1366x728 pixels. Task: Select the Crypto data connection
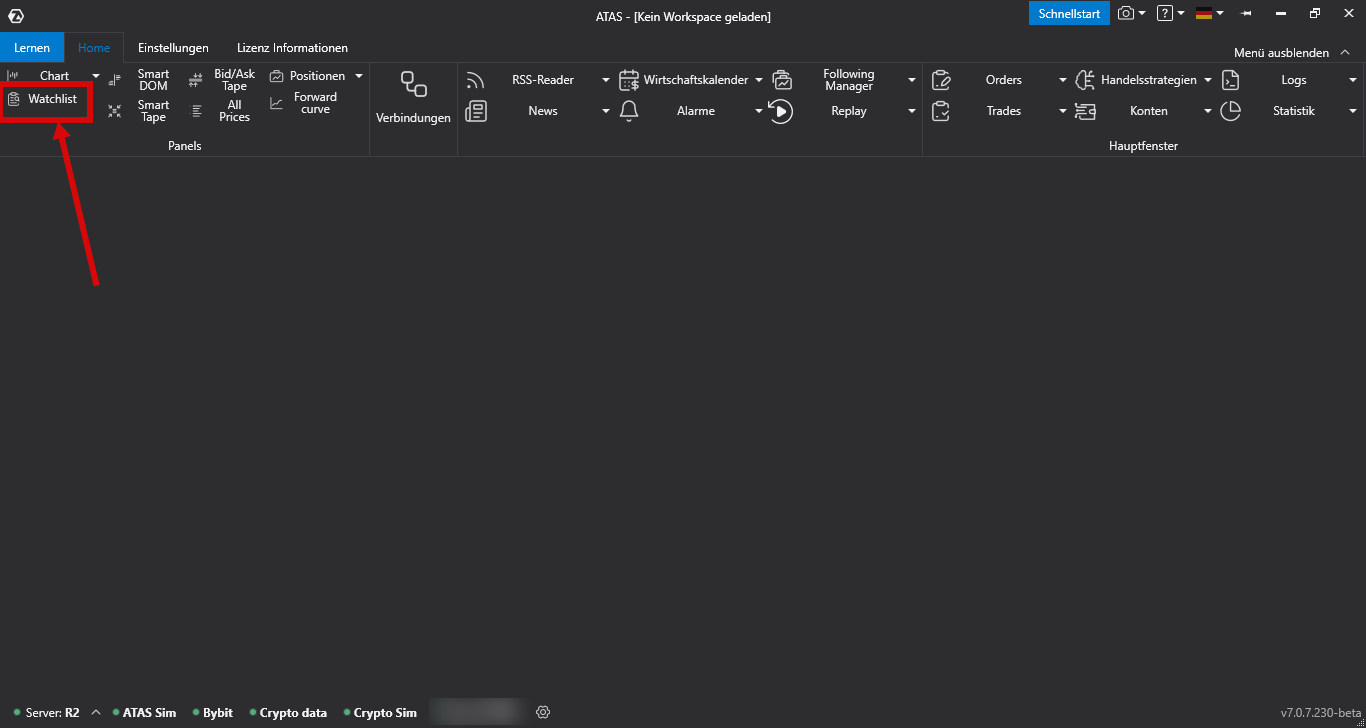(288, 713)
